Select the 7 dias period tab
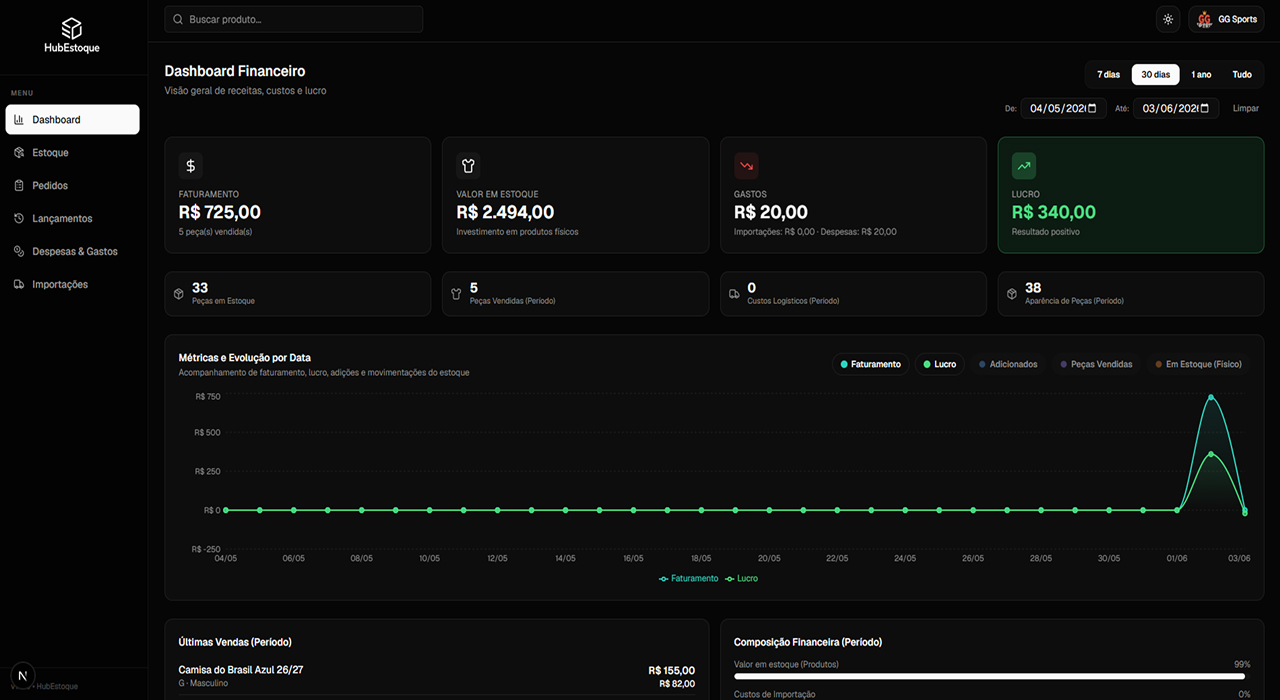The width and height of the screenshot is (1280, 700). [1108, 75]
